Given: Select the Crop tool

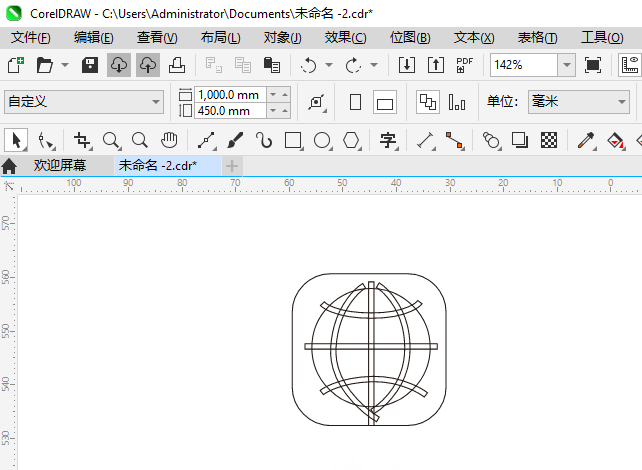Looking at the screenshot, I should click(82, 140).
